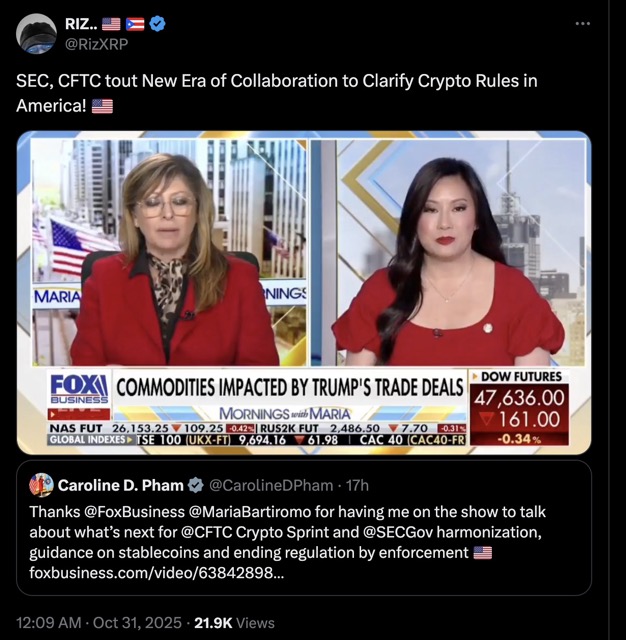Open the @MariaBartiromo mention
Viewport: 626px width, 640px height.
pyautogui.click(x=250, y=511)
